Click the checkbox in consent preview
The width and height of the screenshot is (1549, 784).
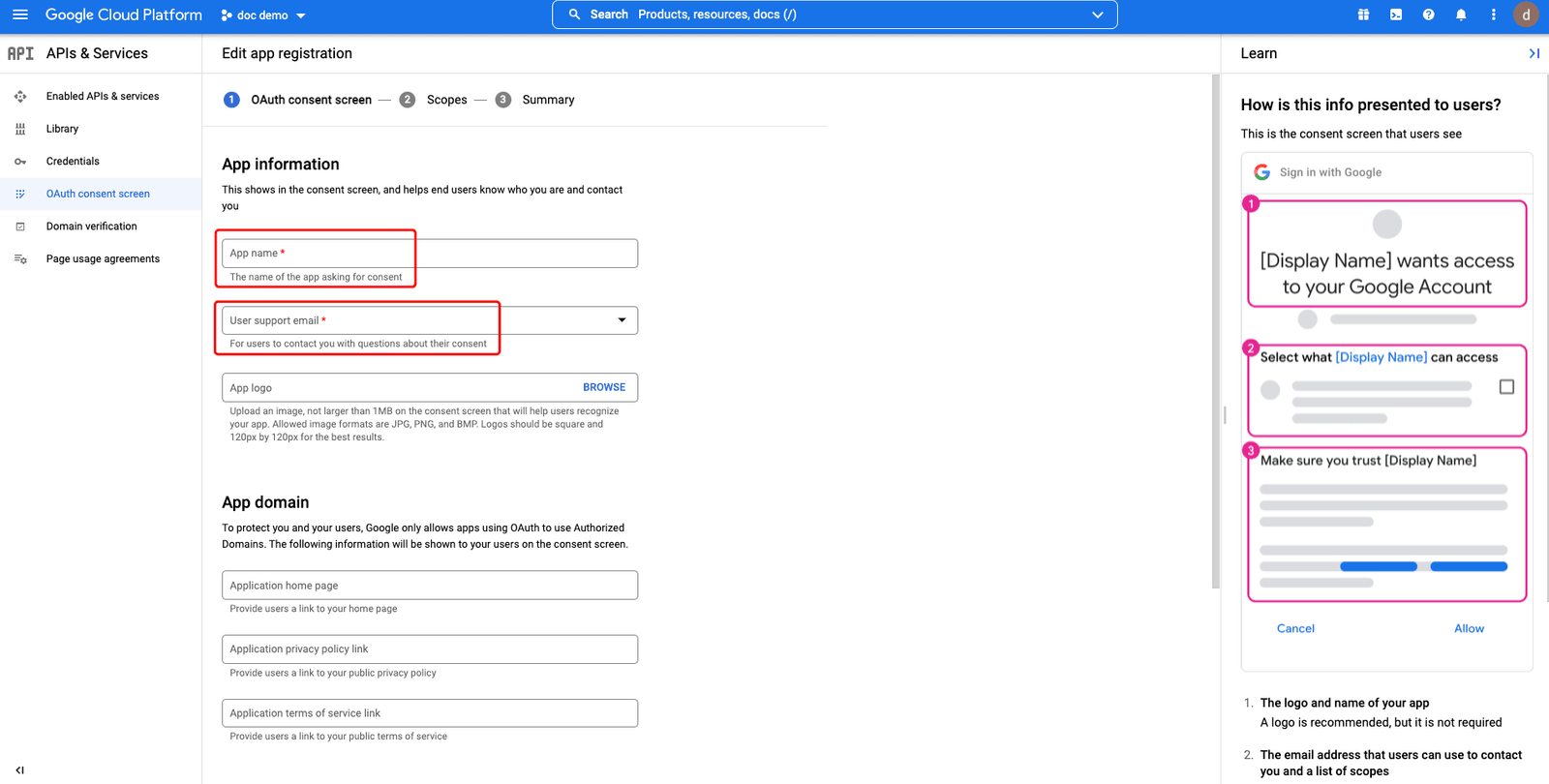[1506, 387]
